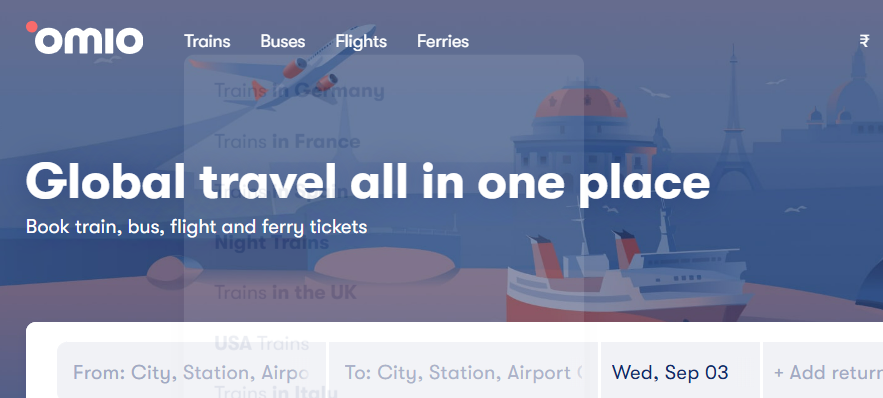This screenshot has width=883, height=398.
Task: Click the Omio logo
Action: (x=84, y=38)
